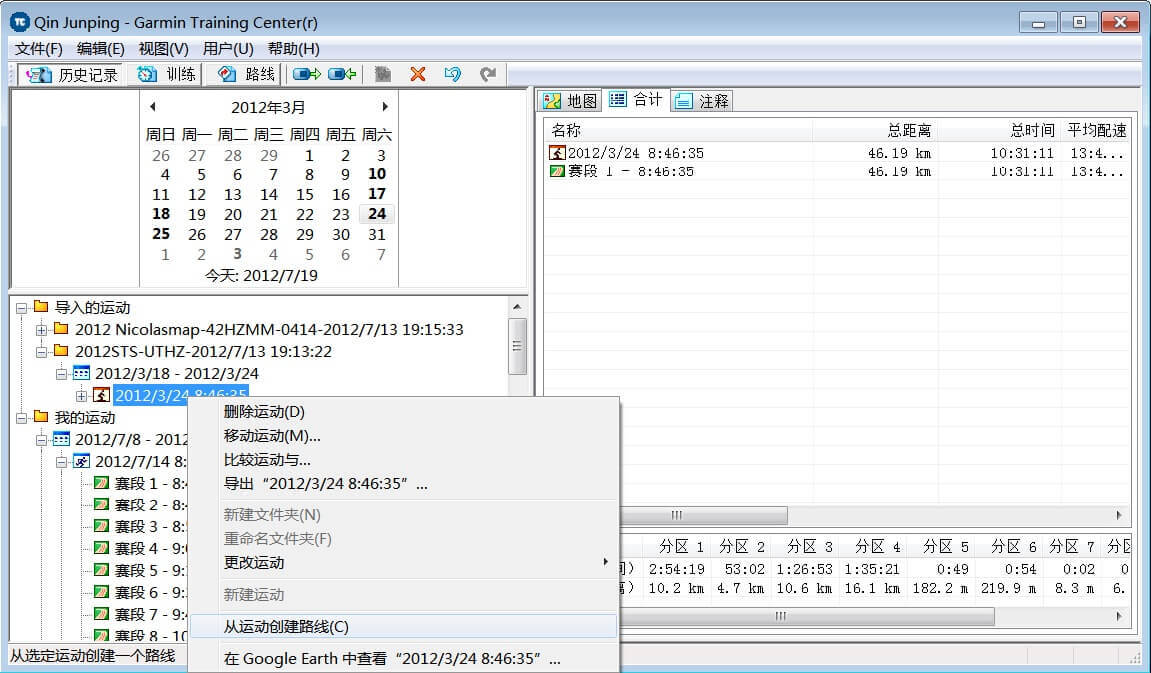Screen dimensions: 1151x673
Task: Open the 文件(F) menu
Action: pyautogui.click(x=39, y=49)
